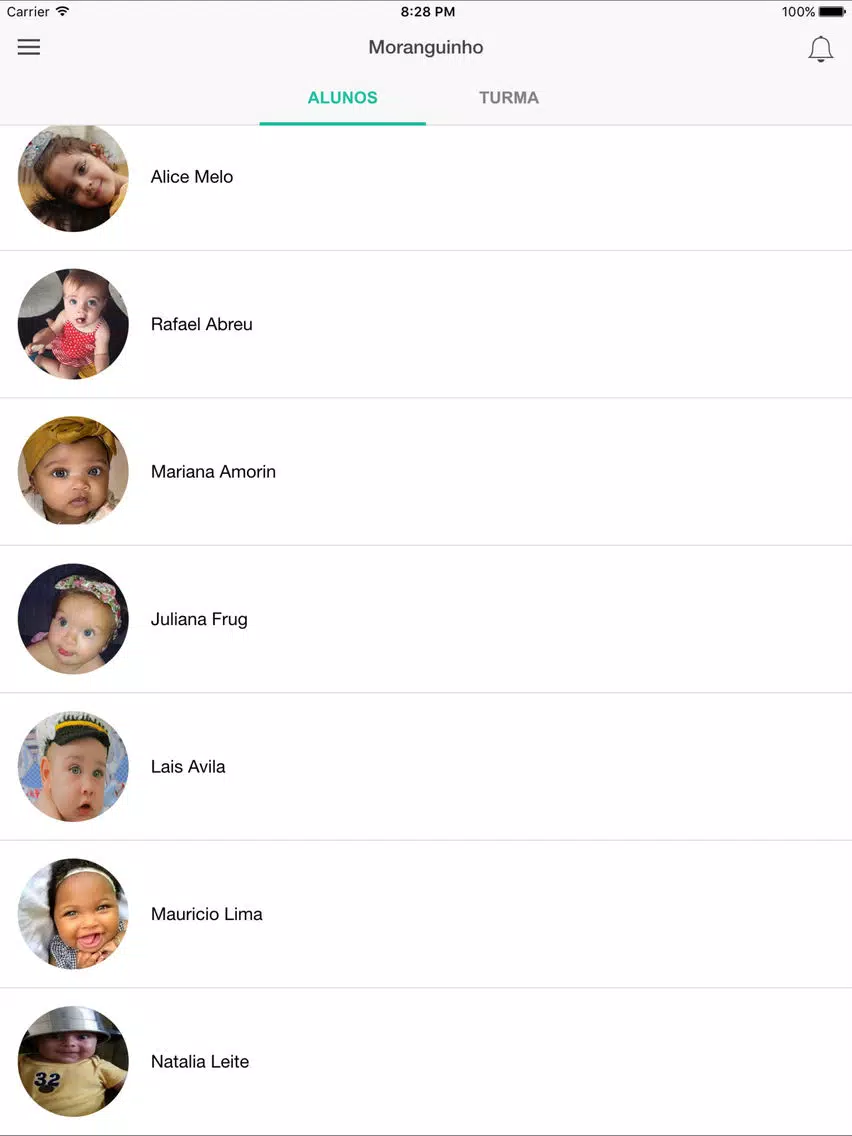
Task: Switch to the TURMA tab
Action: [x=509, y=98]
